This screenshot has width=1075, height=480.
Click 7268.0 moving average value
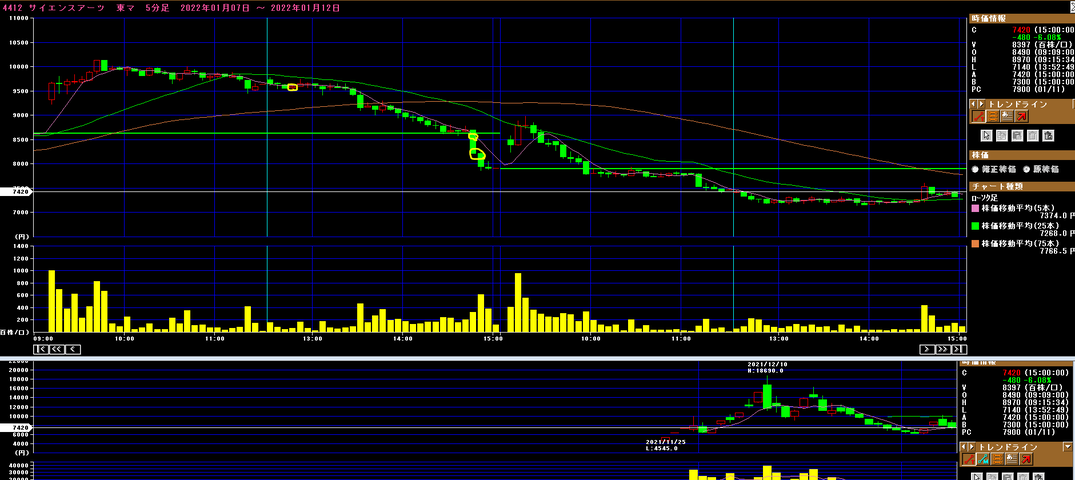click(x=1056, y=233)
